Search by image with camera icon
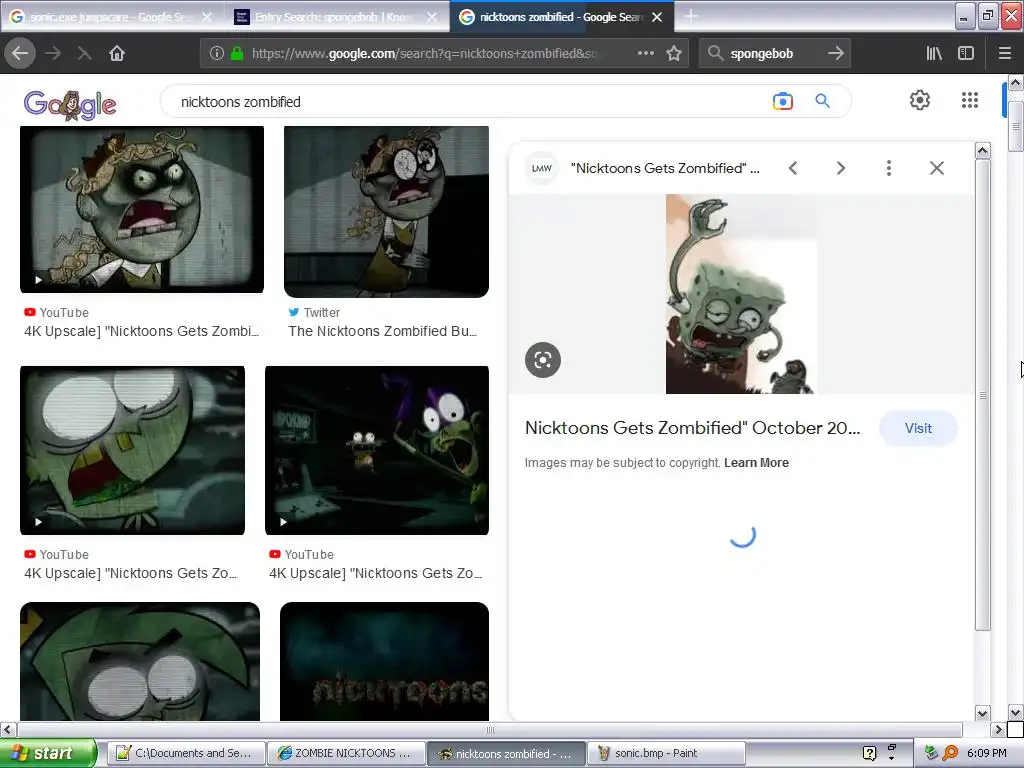Image resolution: width=1024 pixels, height=768 pixels. coord(782,101)
